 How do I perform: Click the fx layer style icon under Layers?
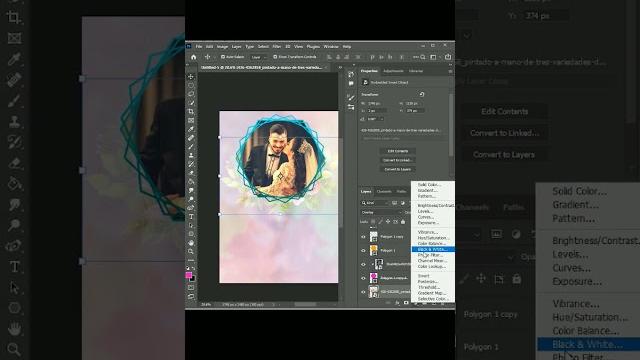pyautogui.click(x=397, y=303)
